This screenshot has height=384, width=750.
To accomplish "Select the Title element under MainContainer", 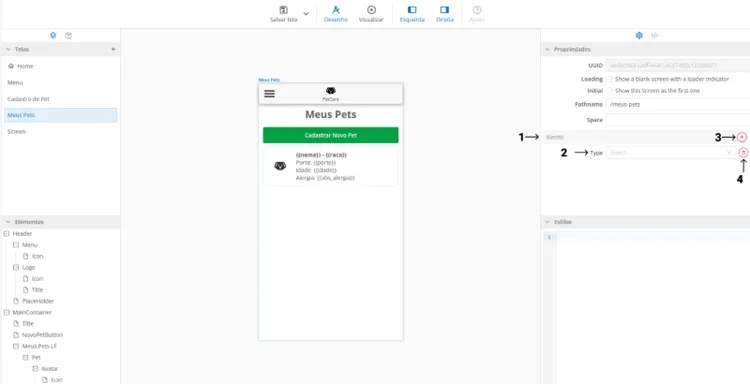I will (28, 323).
